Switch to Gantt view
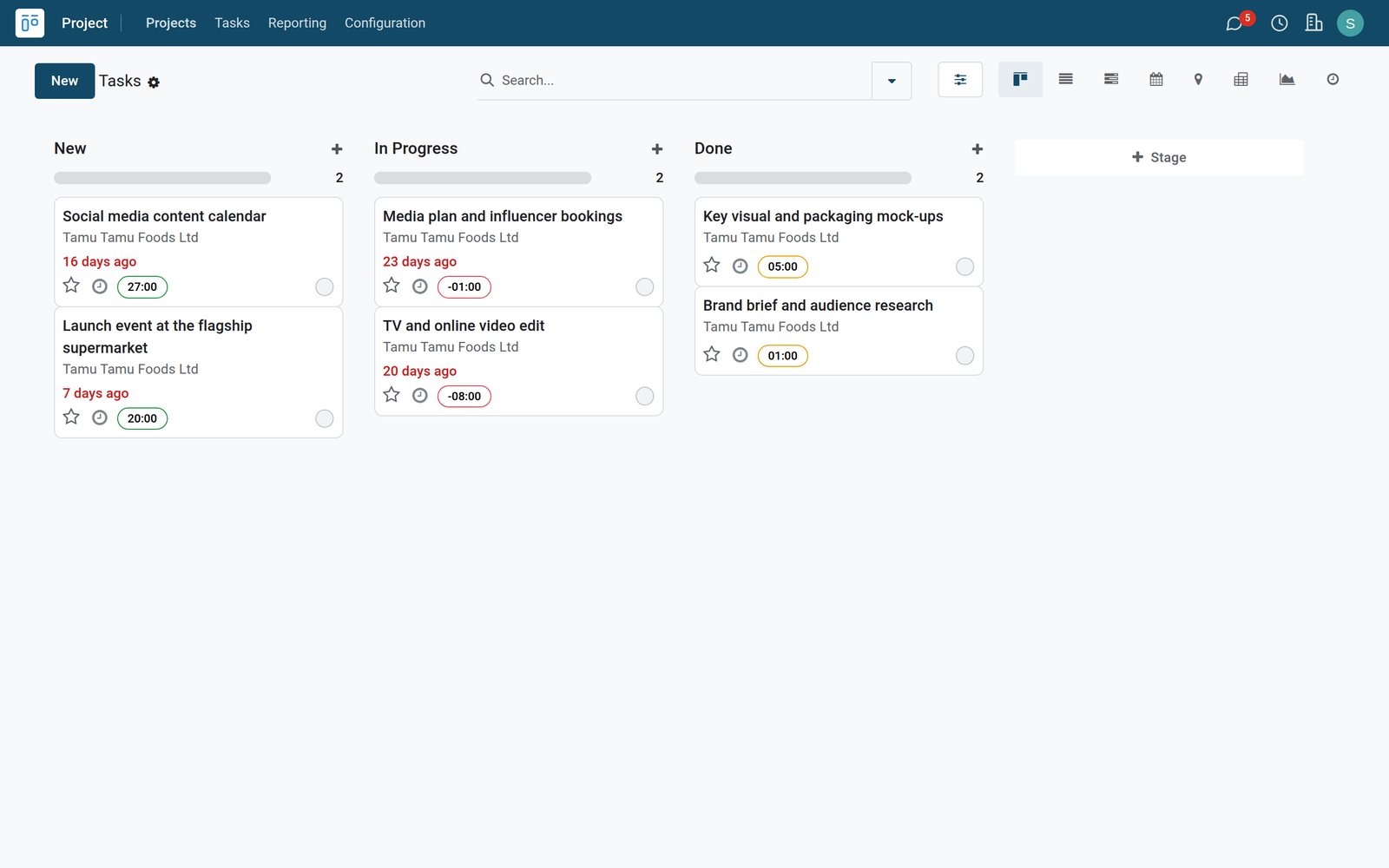The width and height of the screenshot is (1389, 868). (x=1110, y=79)
